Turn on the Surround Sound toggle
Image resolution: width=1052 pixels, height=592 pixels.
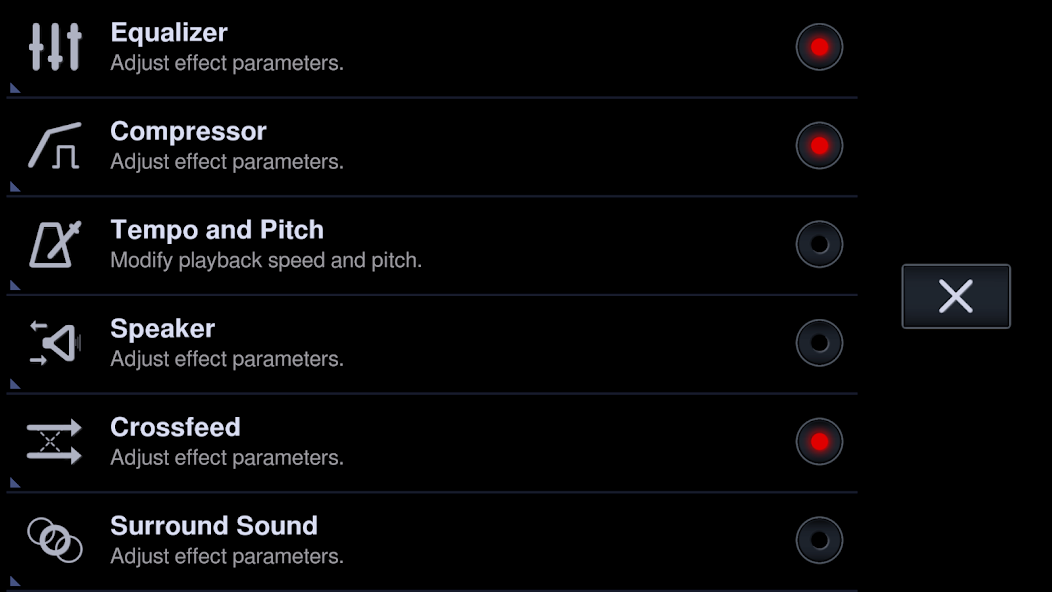[x=819, y=540]
